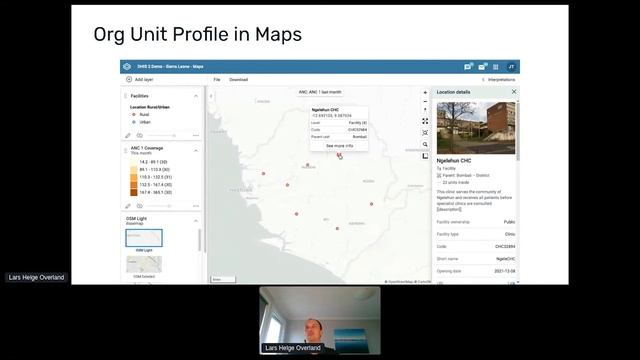Click the Add layer plus icon
Screen dimensions: 640x360
point(129,80)
